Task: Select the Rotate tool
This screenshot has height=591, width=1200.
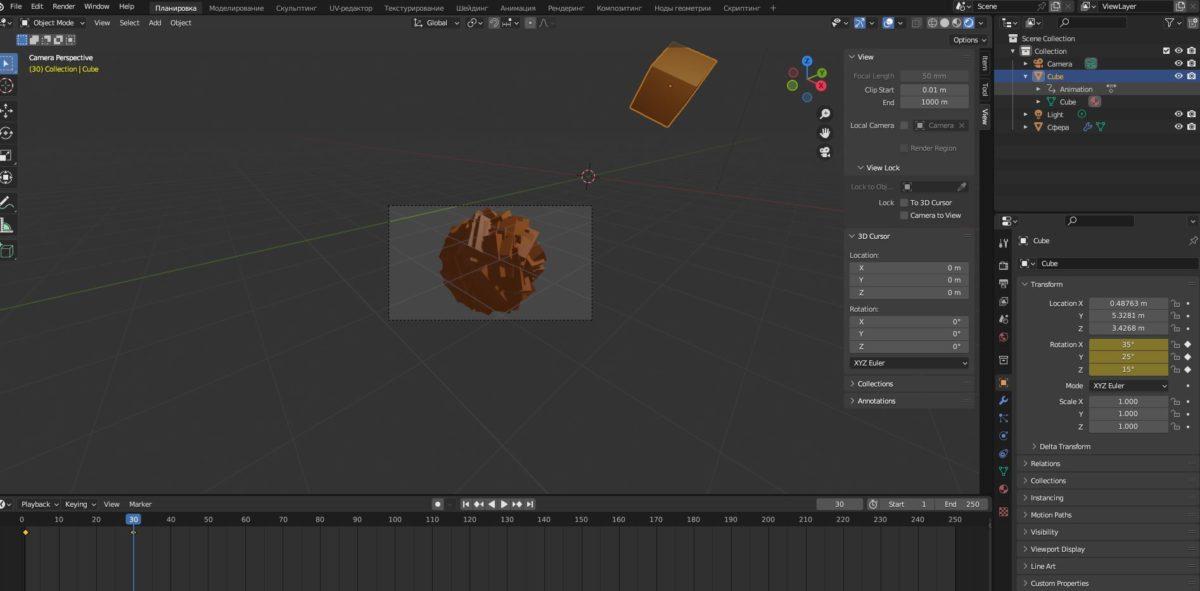Action: pos(7,133)
